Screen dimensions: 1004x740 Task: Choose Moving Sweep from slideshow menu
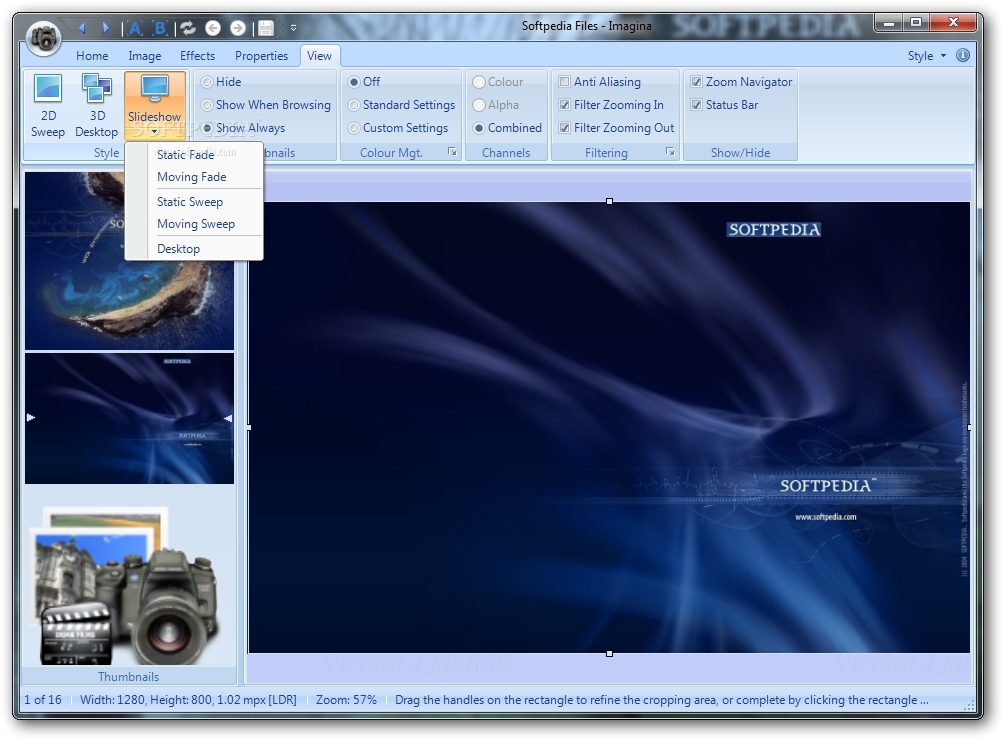tap(194, 224)
